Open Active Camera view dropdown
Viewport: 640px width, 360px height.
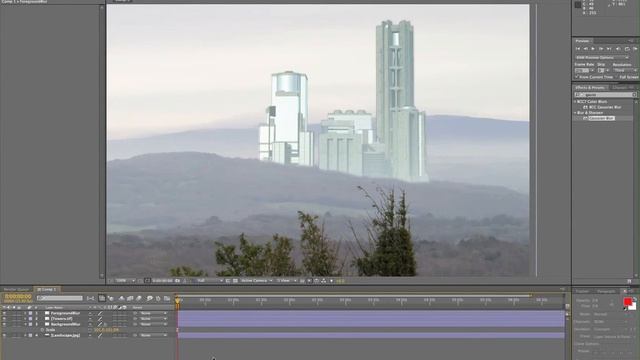256,281
